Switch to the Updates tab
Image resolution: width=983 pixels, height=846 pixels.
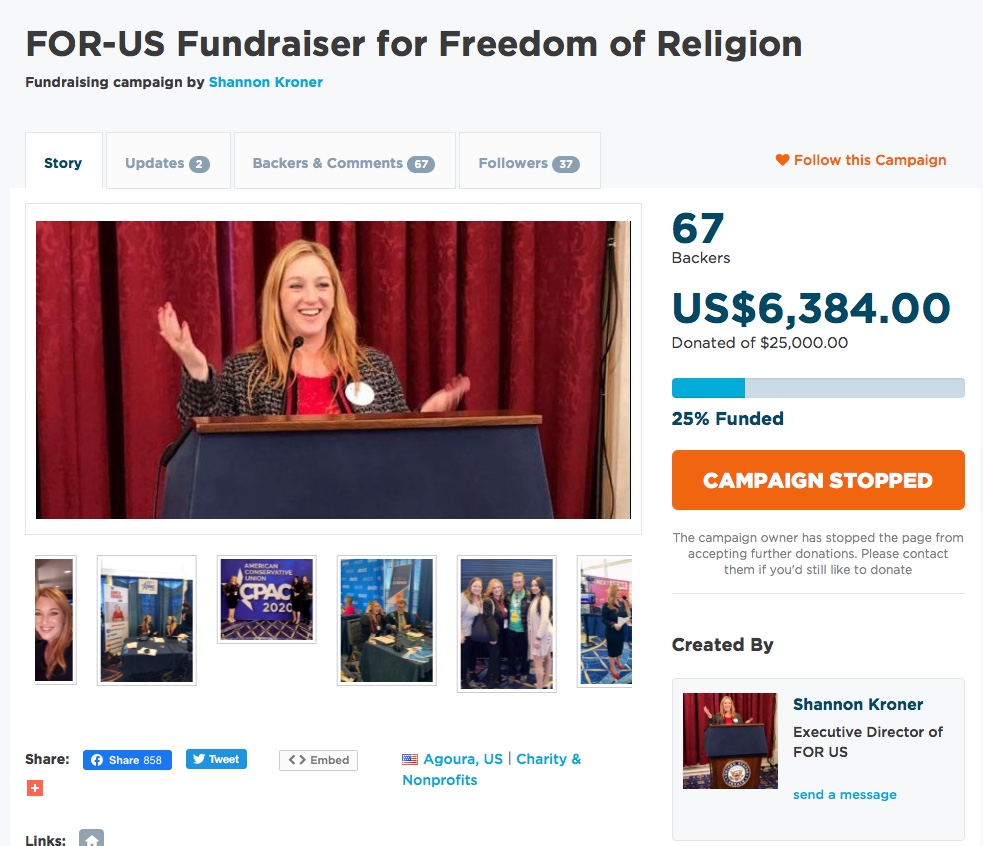pyautogui.click(x=168, y=161)
